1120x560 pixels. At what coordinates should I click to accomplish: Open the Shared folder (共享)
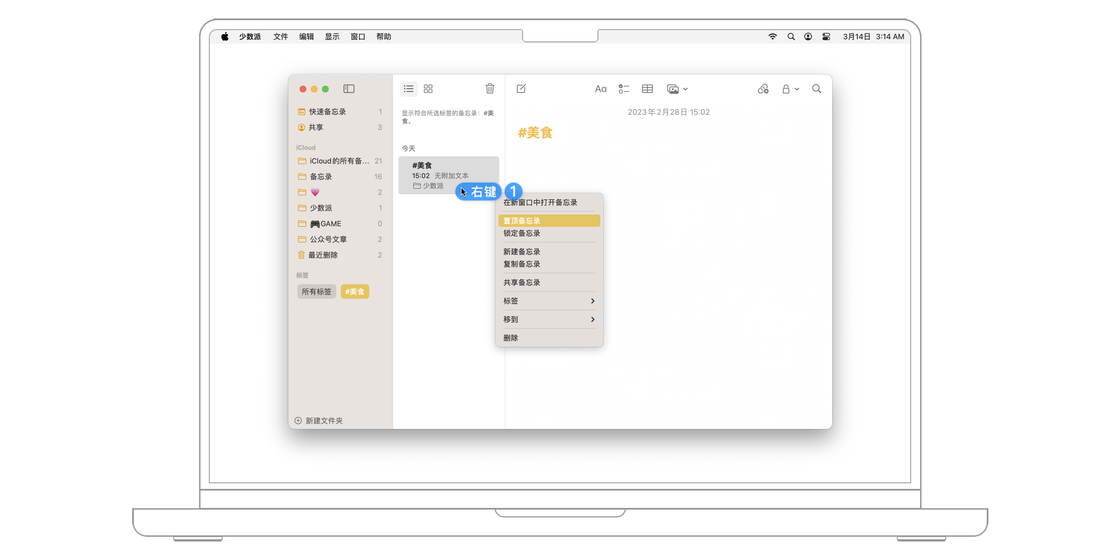(340, 127)
